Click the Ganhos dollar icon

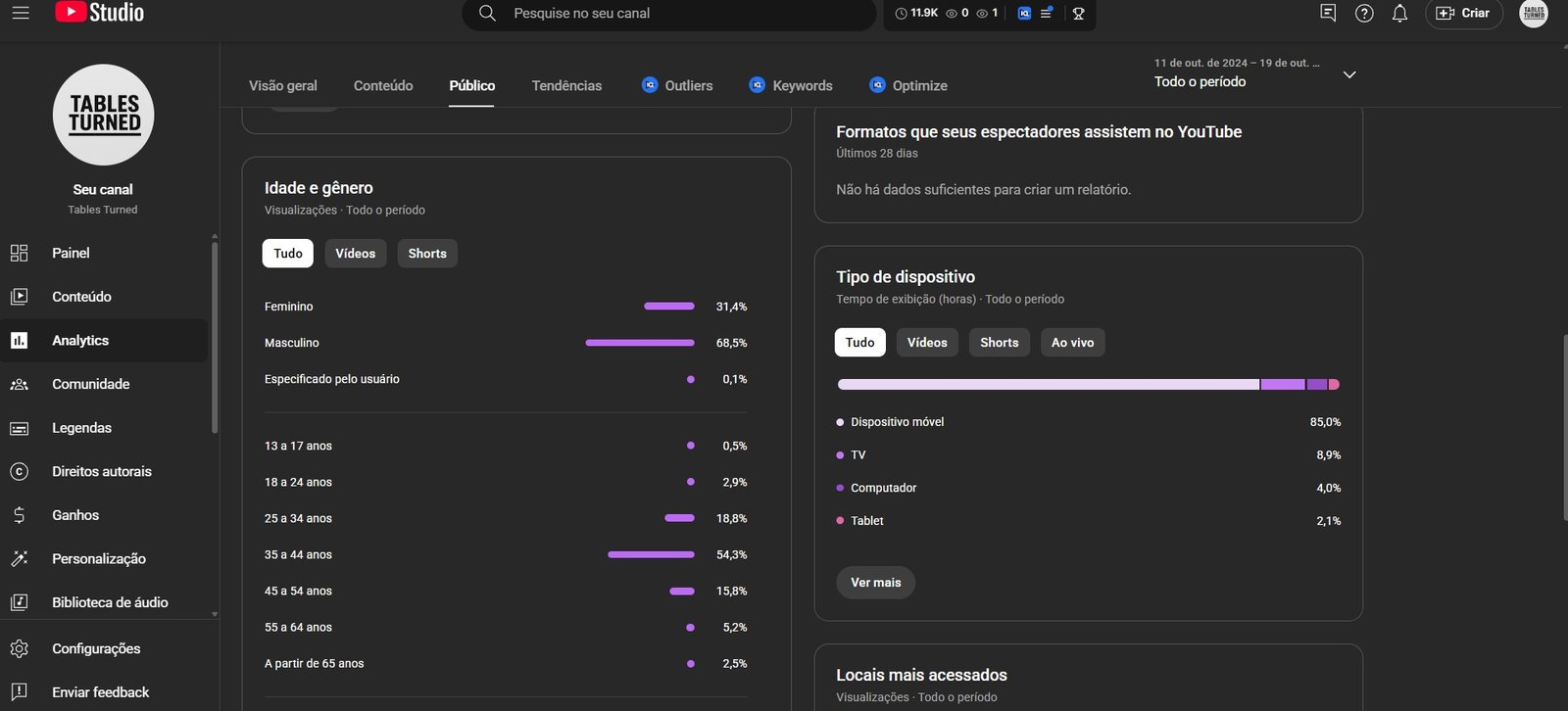click(19, 515)
